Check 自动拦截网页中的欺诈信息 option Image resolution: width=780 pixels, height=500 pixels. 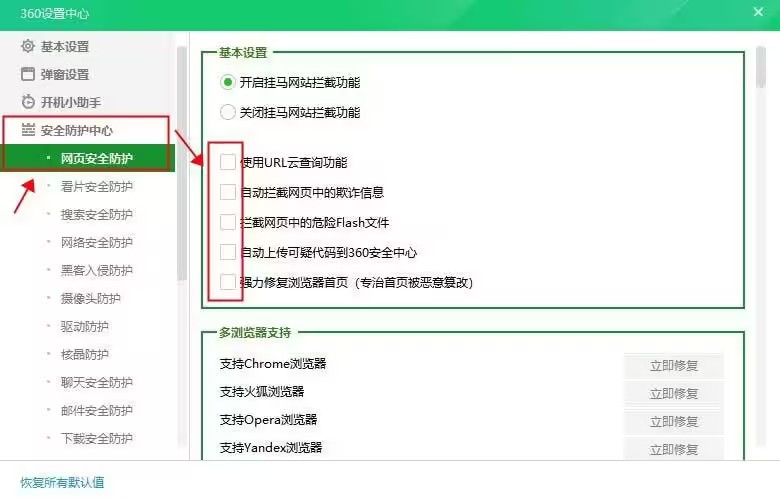pyautogui.click(x=228, y=192)
